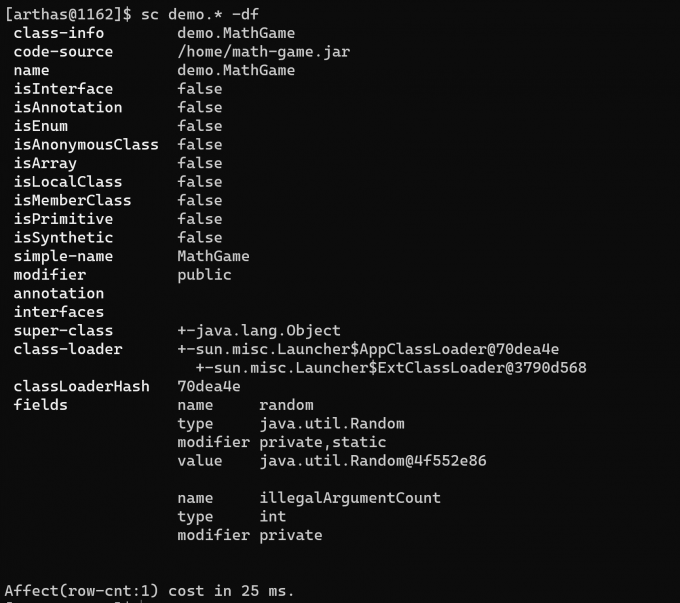Select the /home/math-game.jar path
This screenshot has height=603, width=680.
click(x=263, y=52)
